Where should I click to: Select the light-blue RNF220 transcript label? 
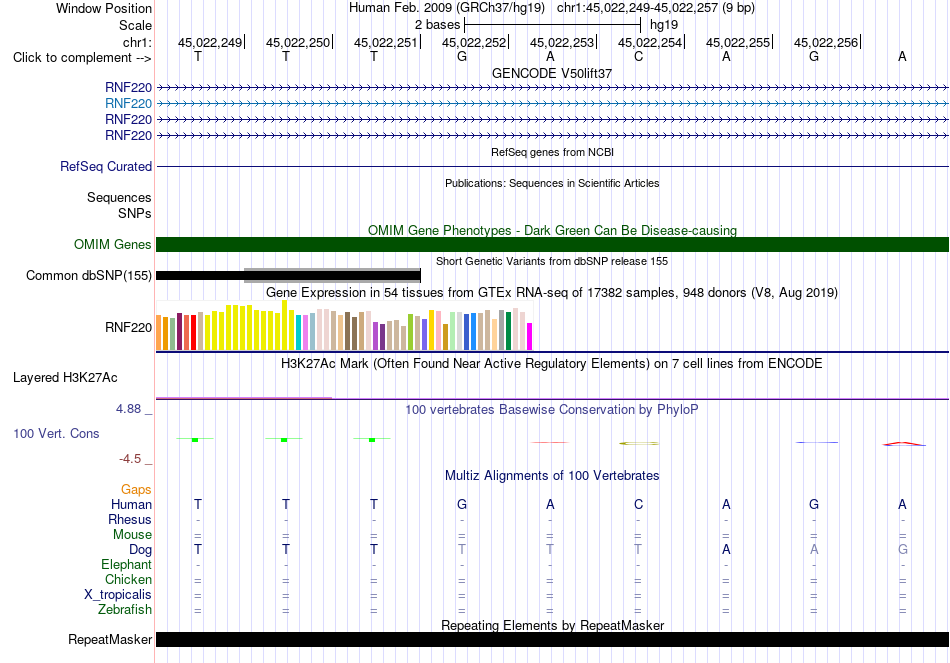coord(128,104)
